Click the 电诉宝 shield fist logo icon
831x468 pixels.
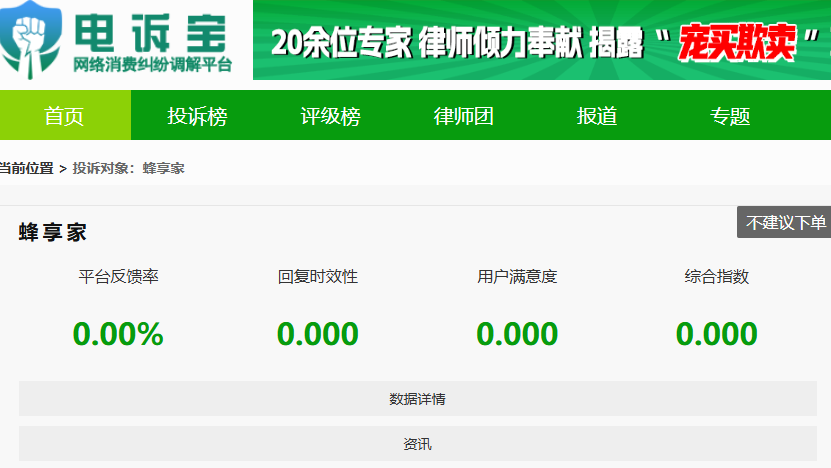[x=30, y=40]
